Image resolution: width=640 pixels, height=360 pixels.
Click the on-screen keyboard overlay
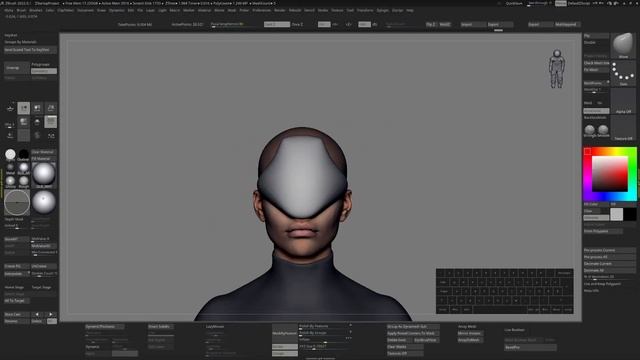tap(504, 291)
